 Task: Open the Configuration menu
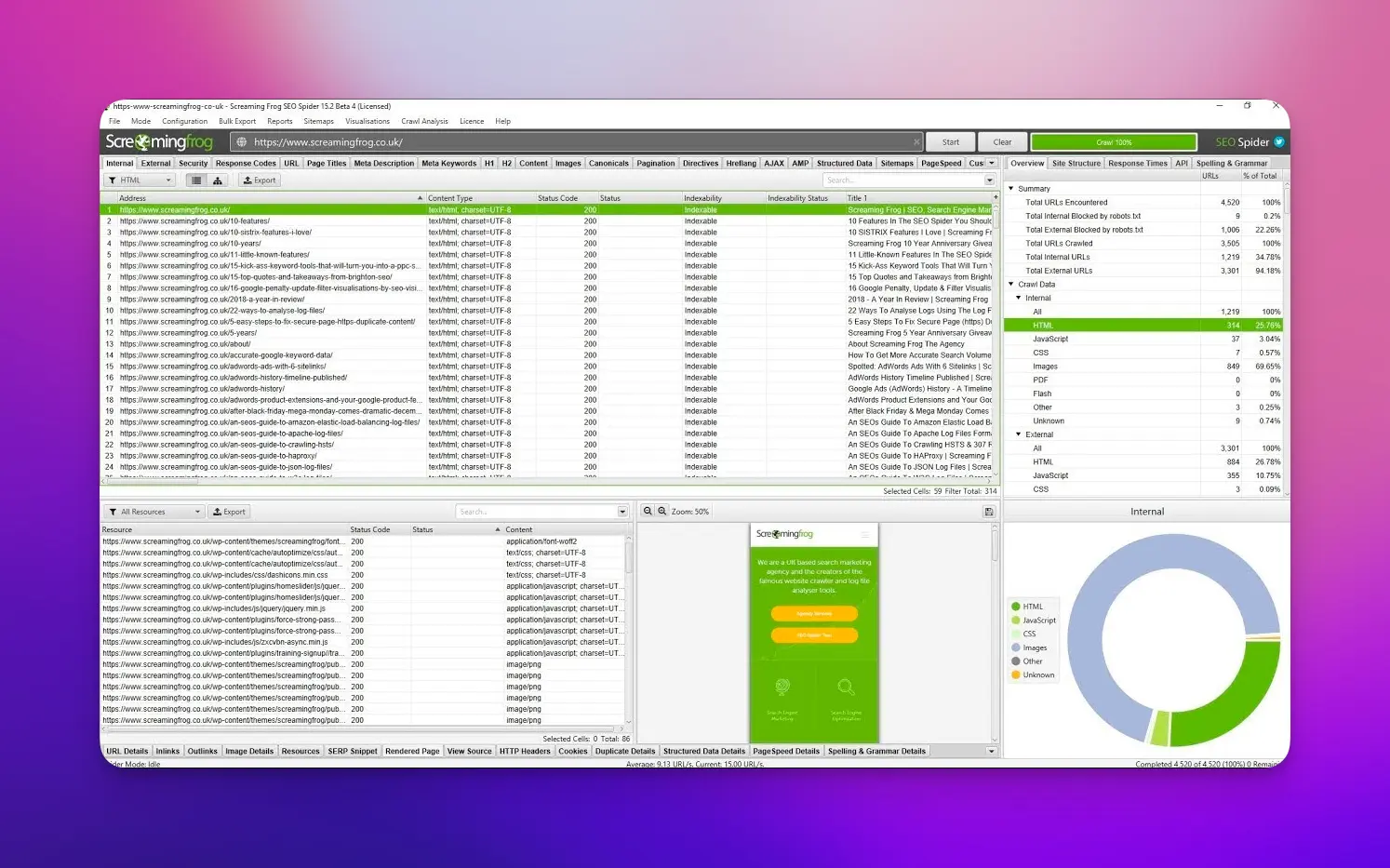point(184,121)
